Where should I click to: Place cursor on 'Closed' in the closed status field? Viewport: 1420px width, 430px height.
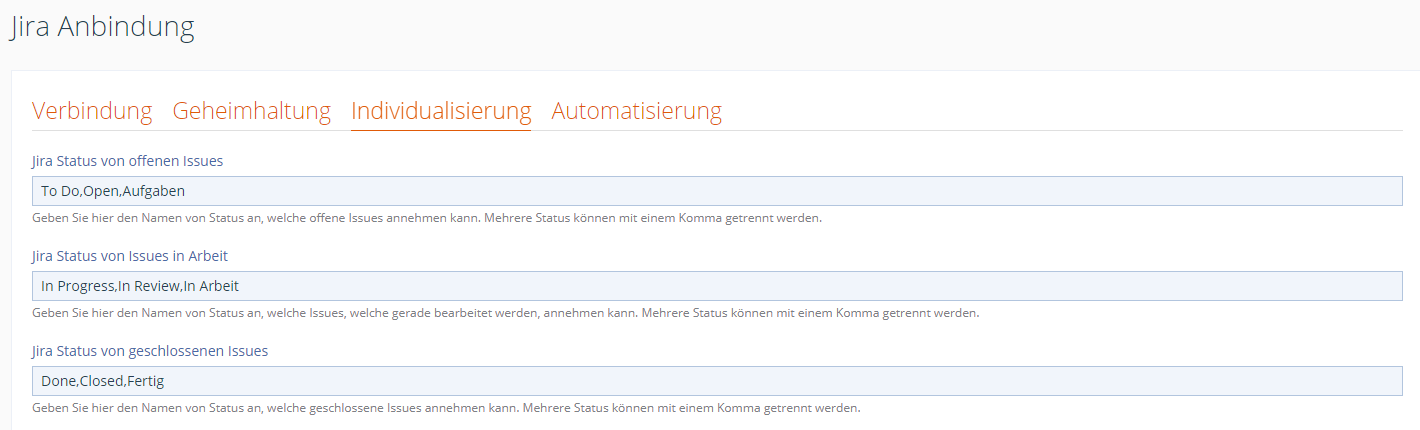pos(100,381)
